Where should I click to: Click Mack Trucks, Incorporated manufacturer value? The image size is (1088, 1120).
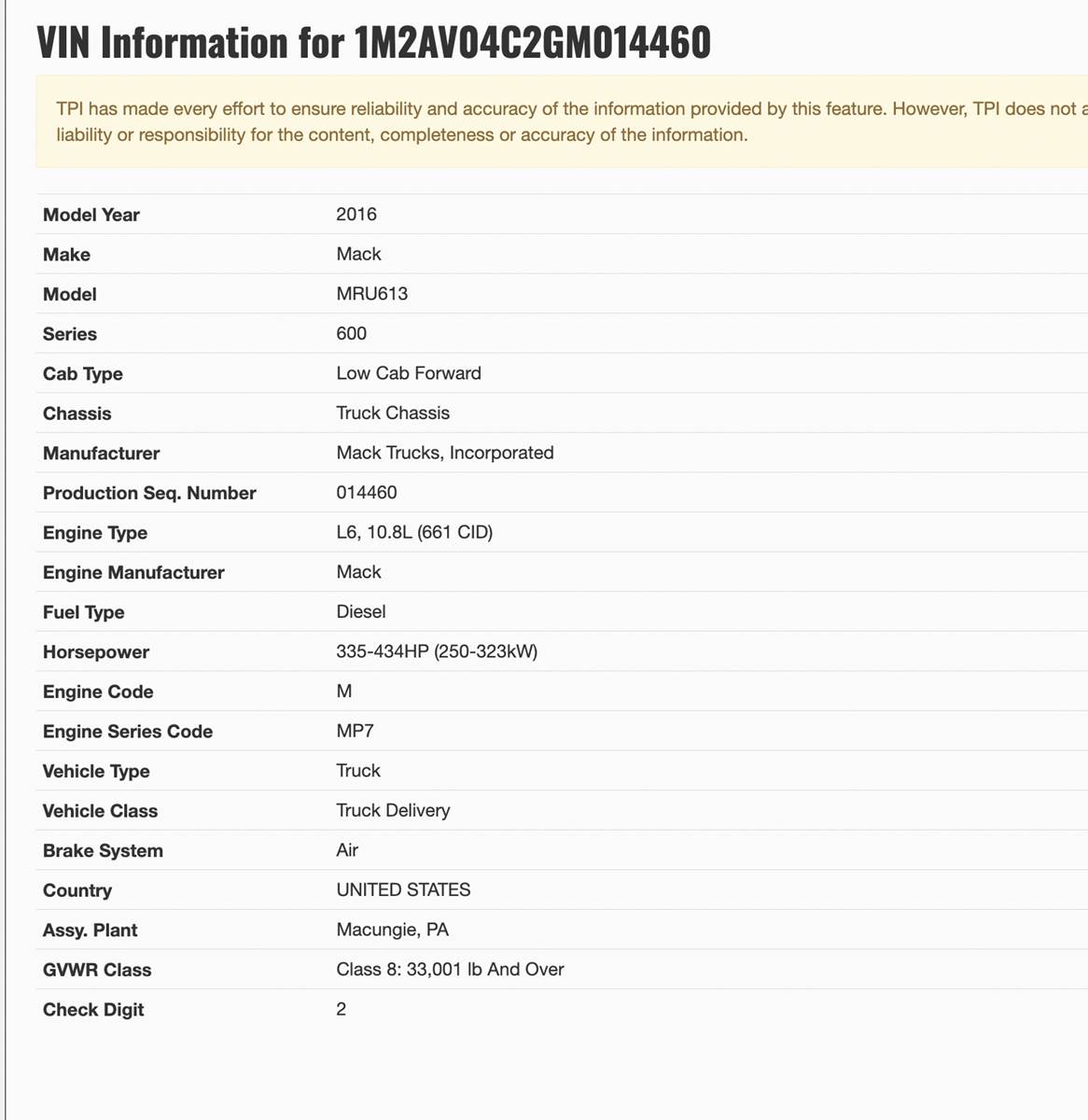click(444, 453)
